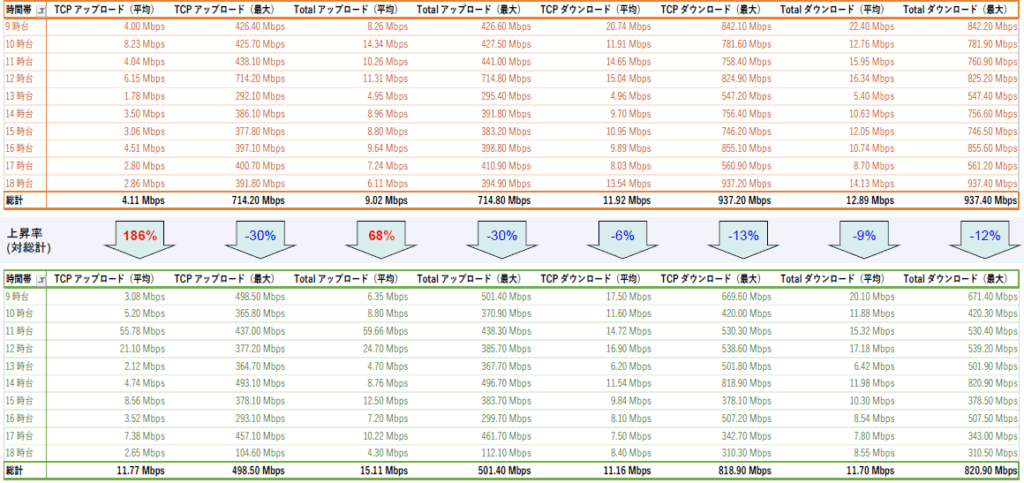Click the second -30% arrow under Total アップロード(最大)

tap(504, 241)
